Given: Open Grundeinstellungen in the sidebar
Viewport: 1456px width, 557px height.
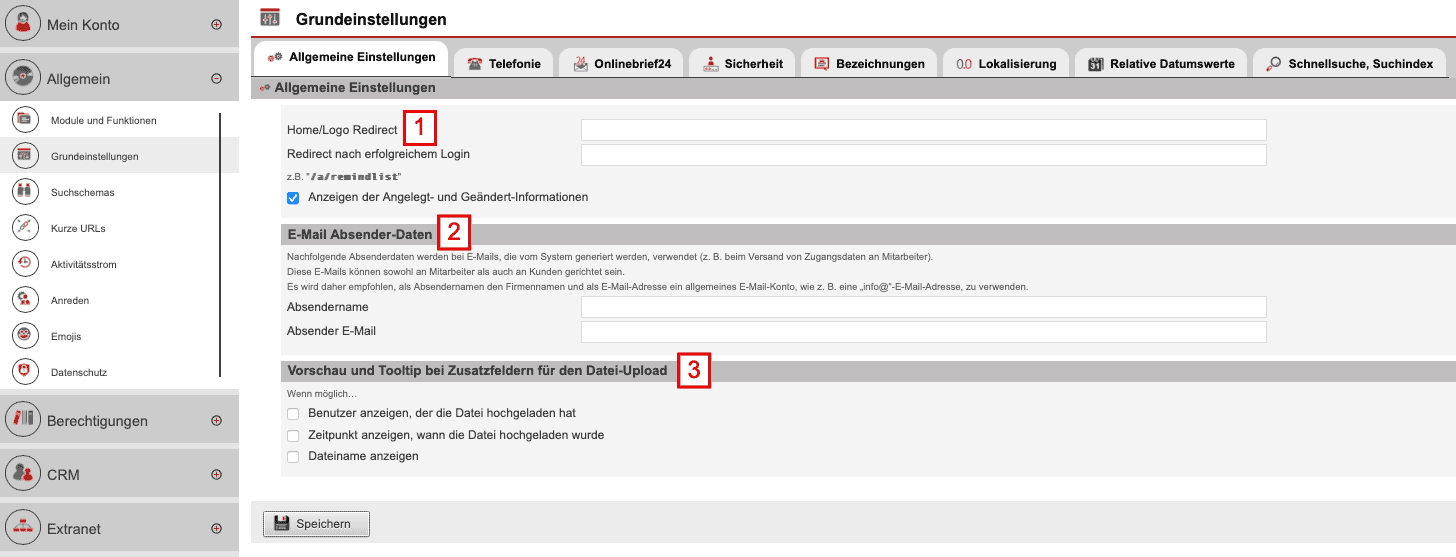Looking at the screenshot, I should 94,156.
